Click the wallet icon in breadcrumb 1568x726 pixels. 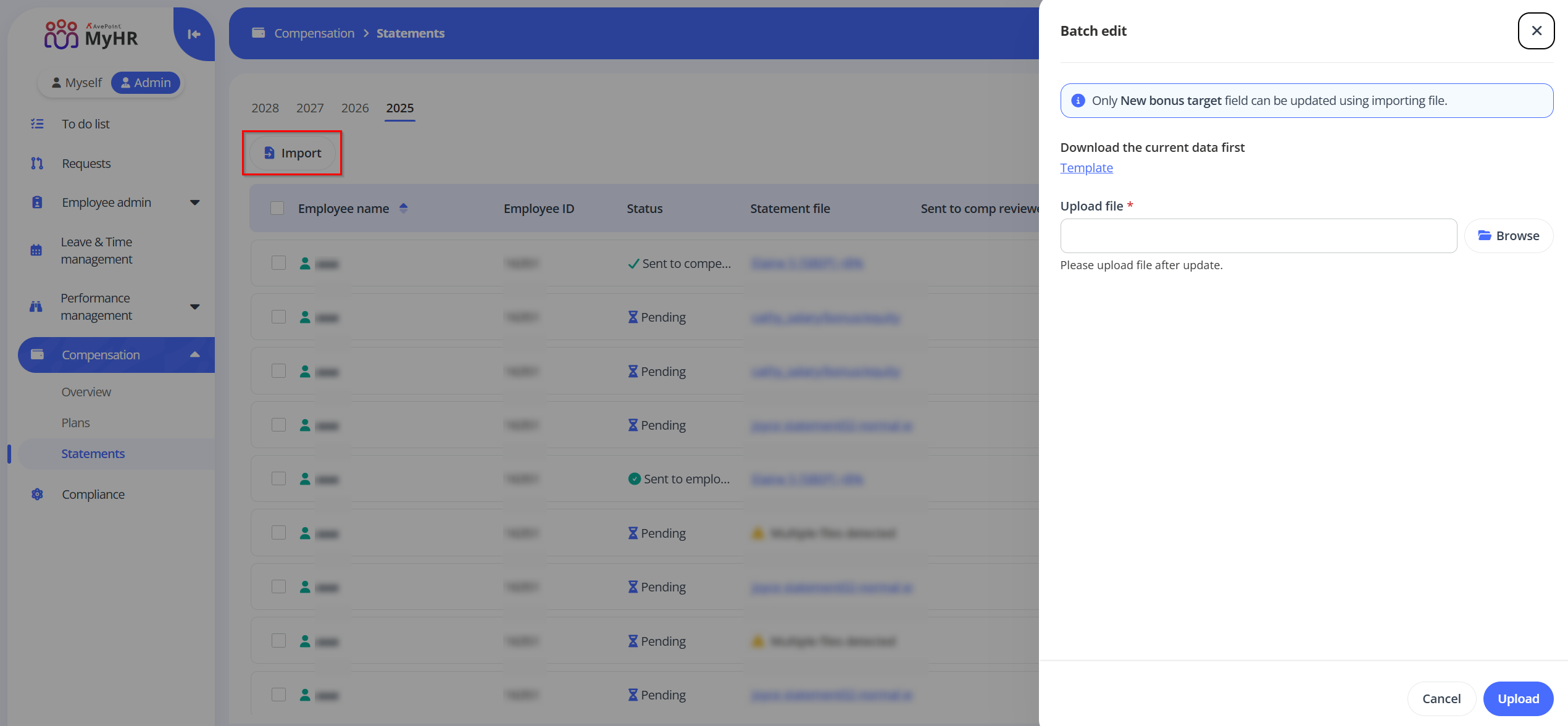258,33
